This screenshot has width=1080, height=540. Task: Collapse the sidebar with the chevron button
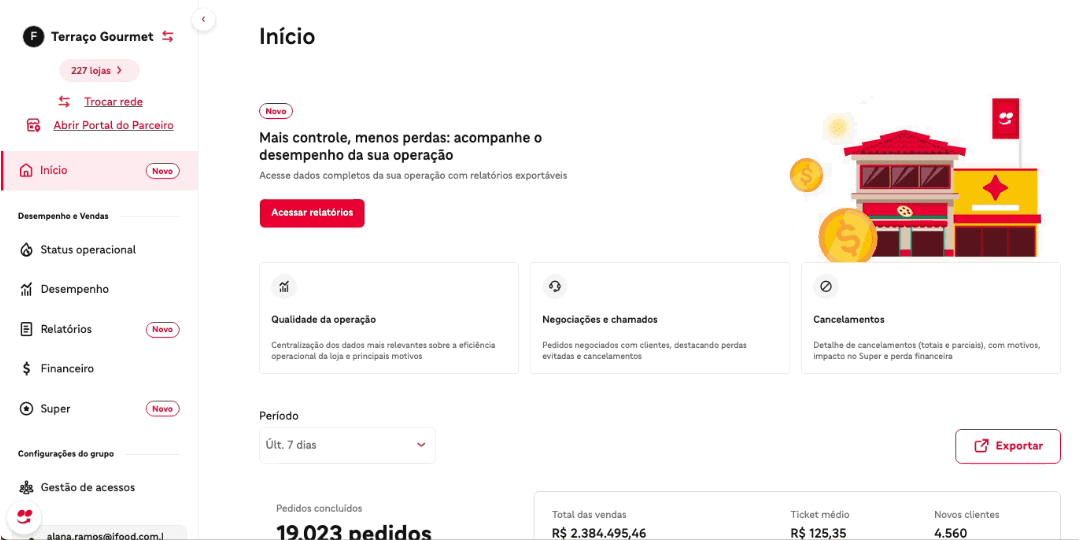pos(203,19)
